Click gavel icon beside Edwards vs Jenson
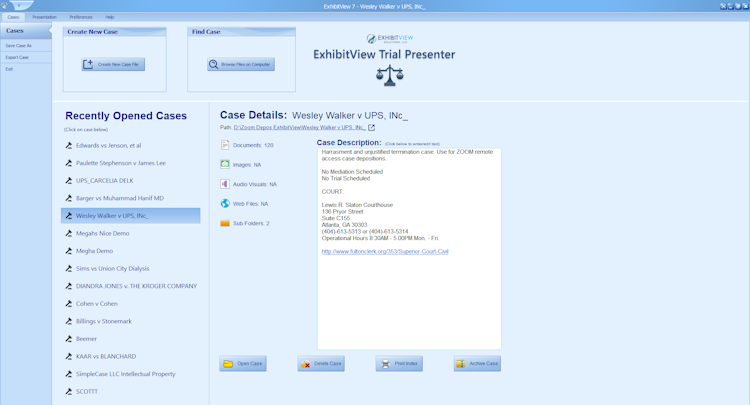 [69, 145]
